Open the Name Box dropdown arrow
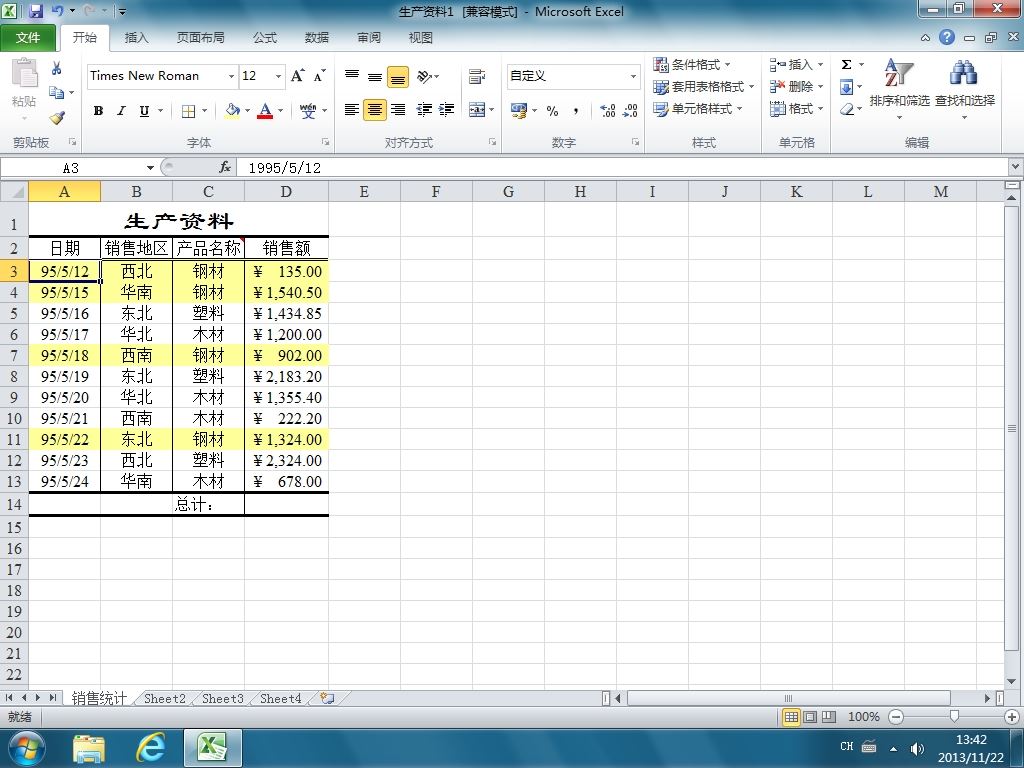1024x768 pixels. tap(150, 168)
